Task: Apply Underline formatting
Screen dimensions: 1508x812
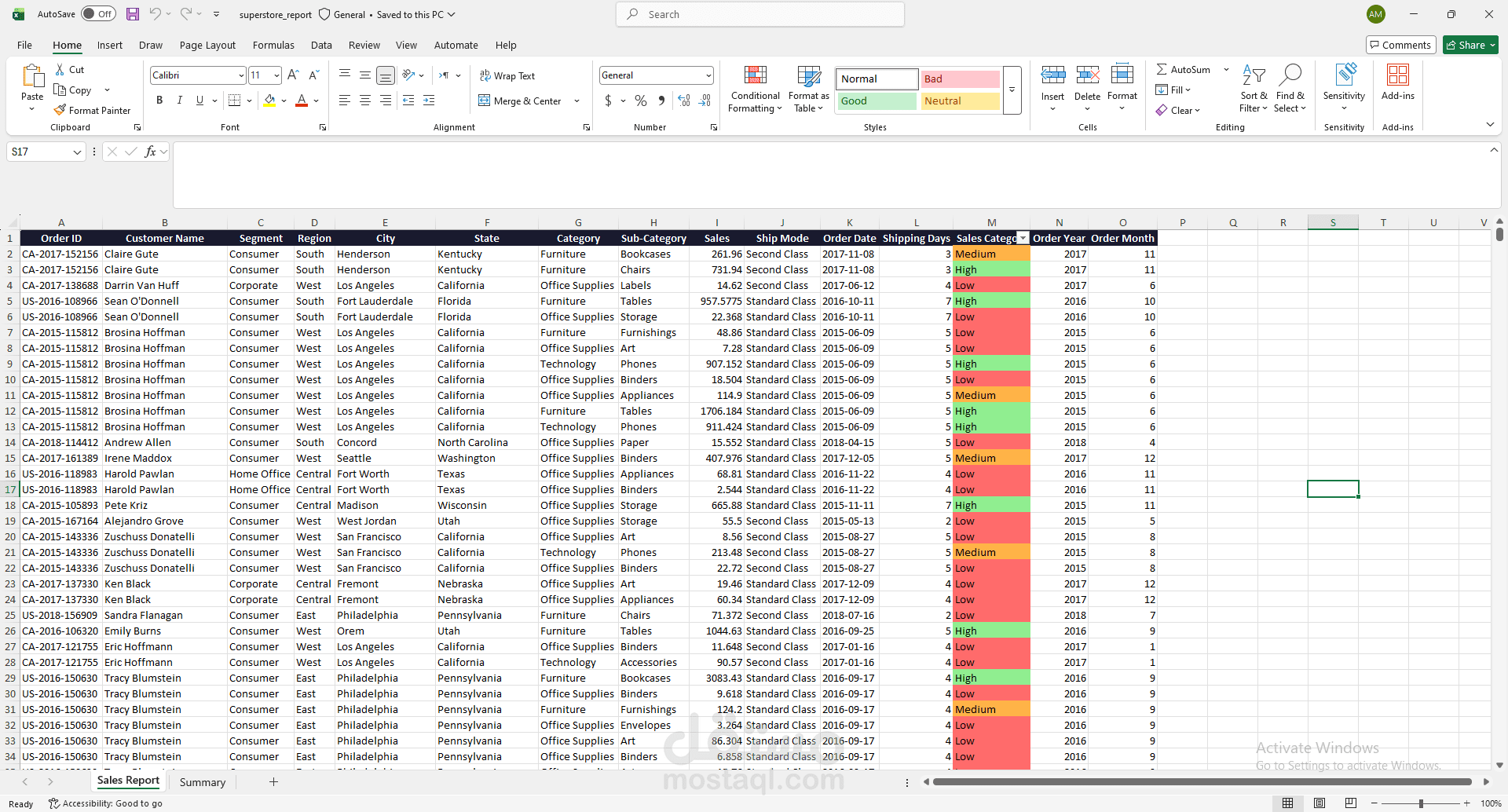Action: pos(199,101)
